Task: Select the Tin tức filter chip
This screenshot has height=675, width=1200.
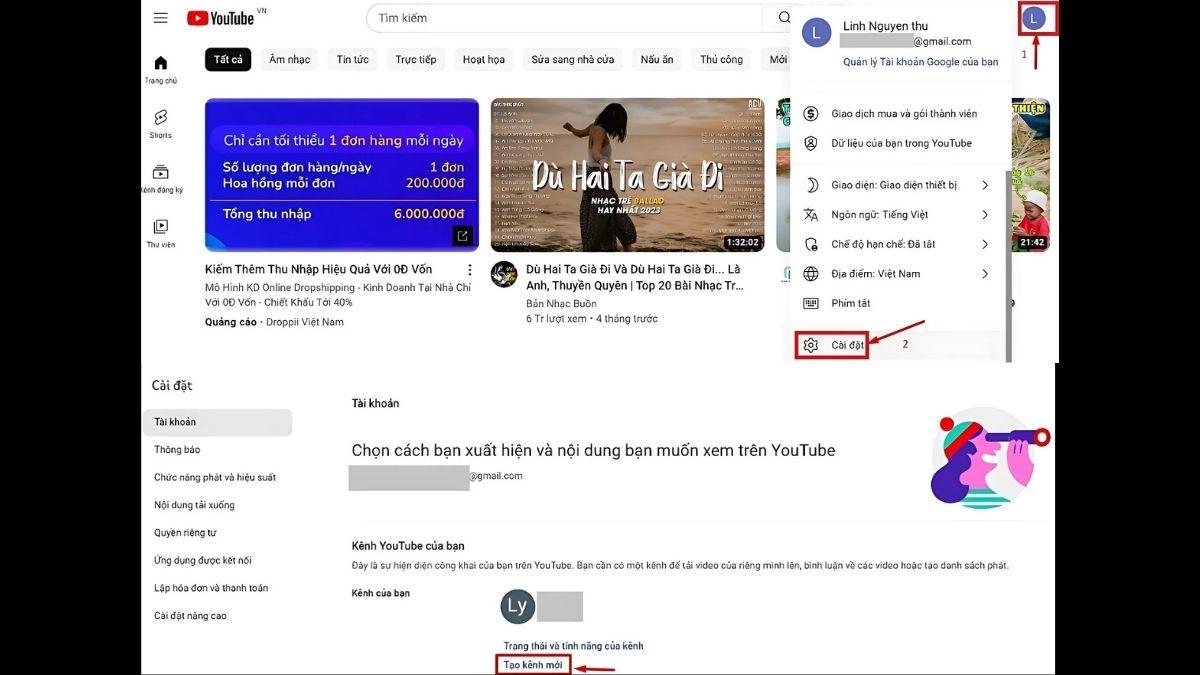Action: (x=353, y=60)
